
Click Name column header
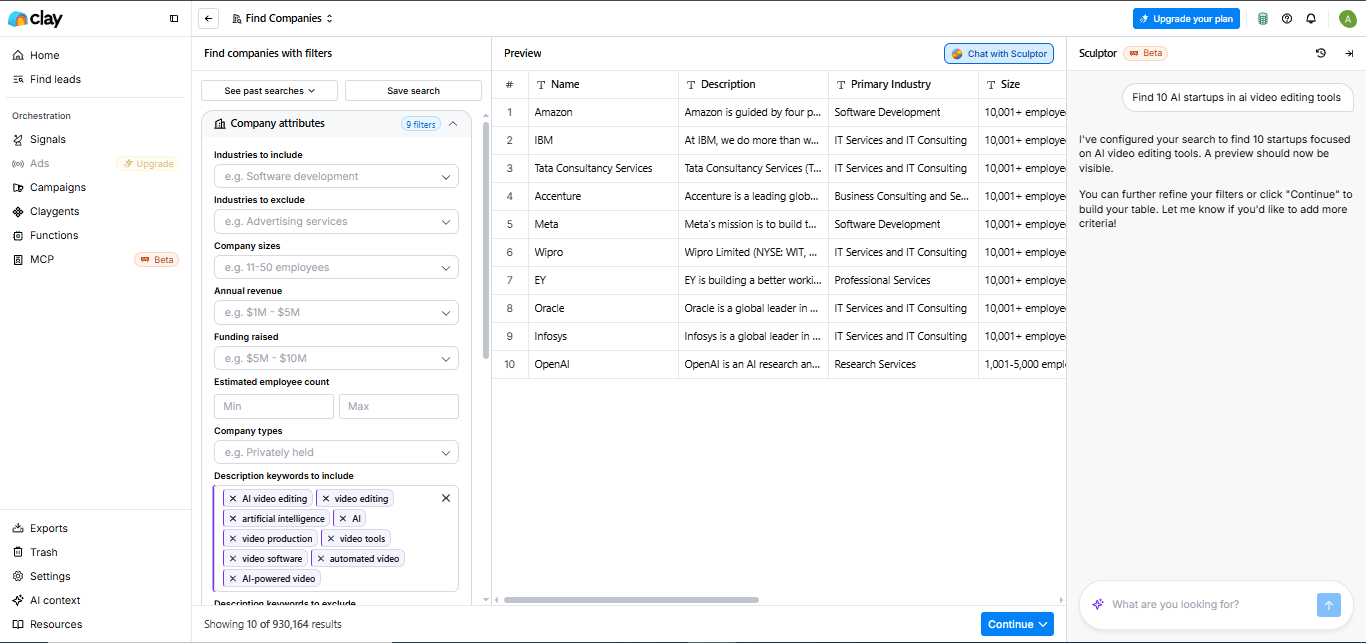click(603, 84)
